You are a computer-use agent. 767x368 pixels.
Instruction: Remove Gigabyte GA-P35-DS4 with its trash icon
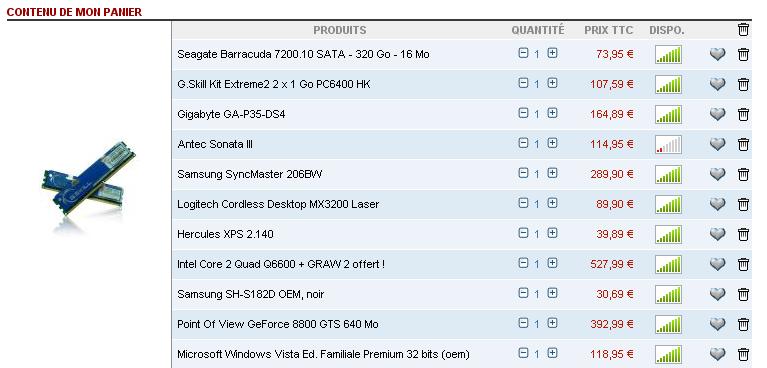[x=743, y=115]
